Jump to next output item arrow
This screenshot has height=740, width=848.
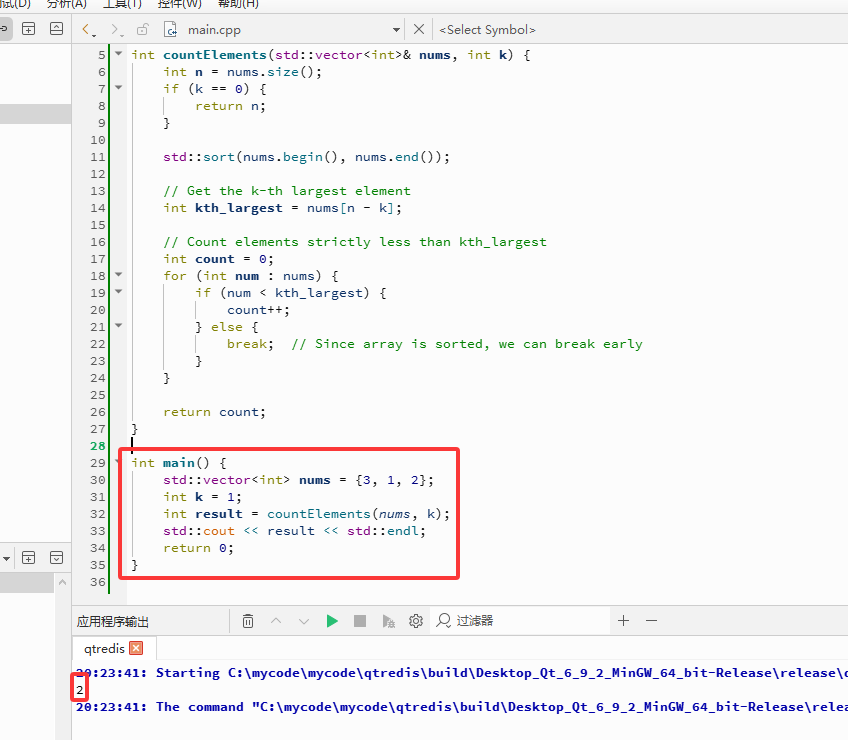tap(304, 621)
